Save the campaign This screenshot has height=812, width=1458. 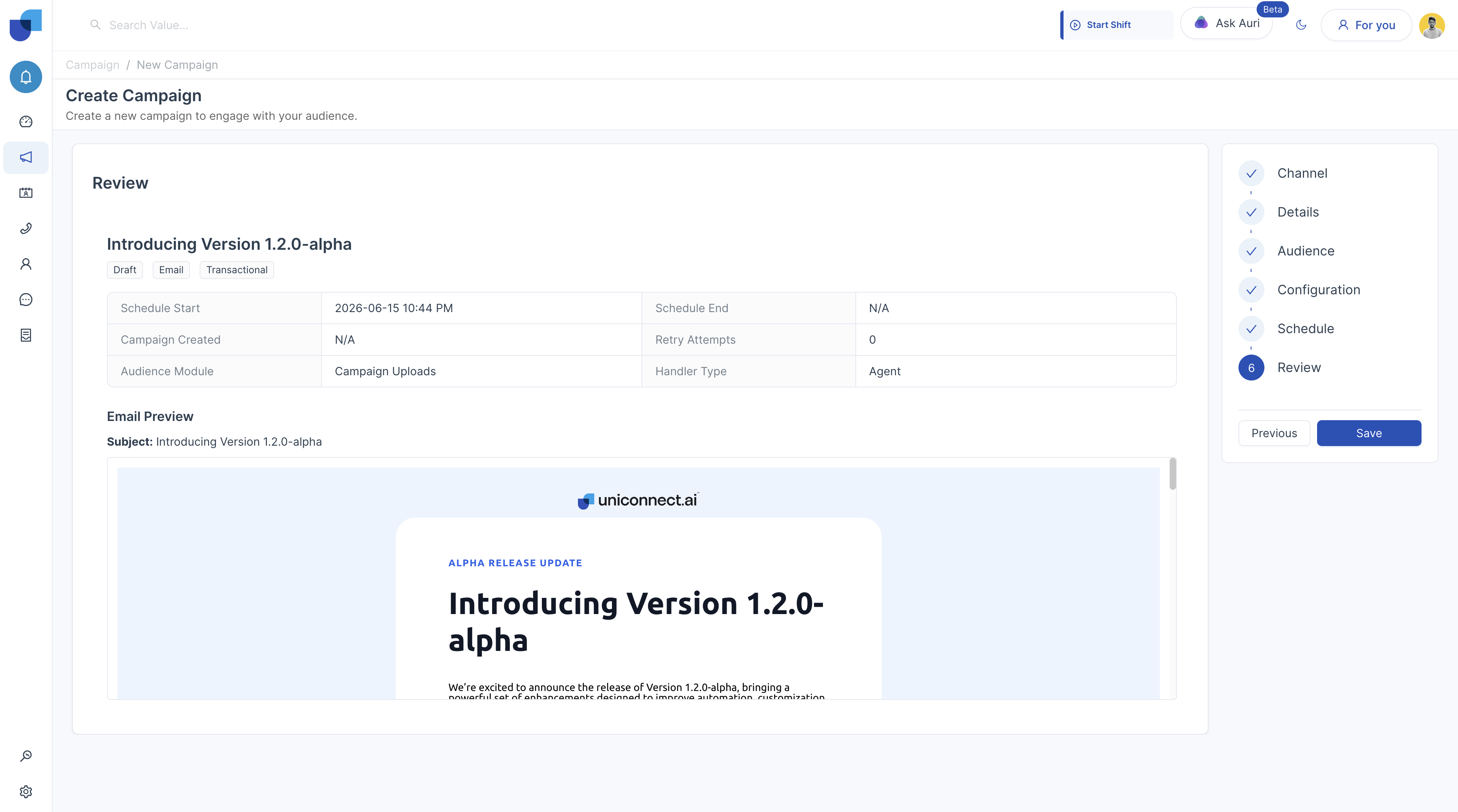1368,434
